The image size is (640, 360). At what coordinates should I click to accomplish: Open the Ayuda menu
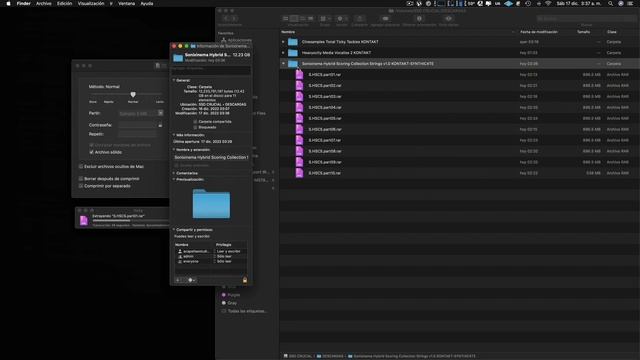pyautogui.click(x=147, y=4)
